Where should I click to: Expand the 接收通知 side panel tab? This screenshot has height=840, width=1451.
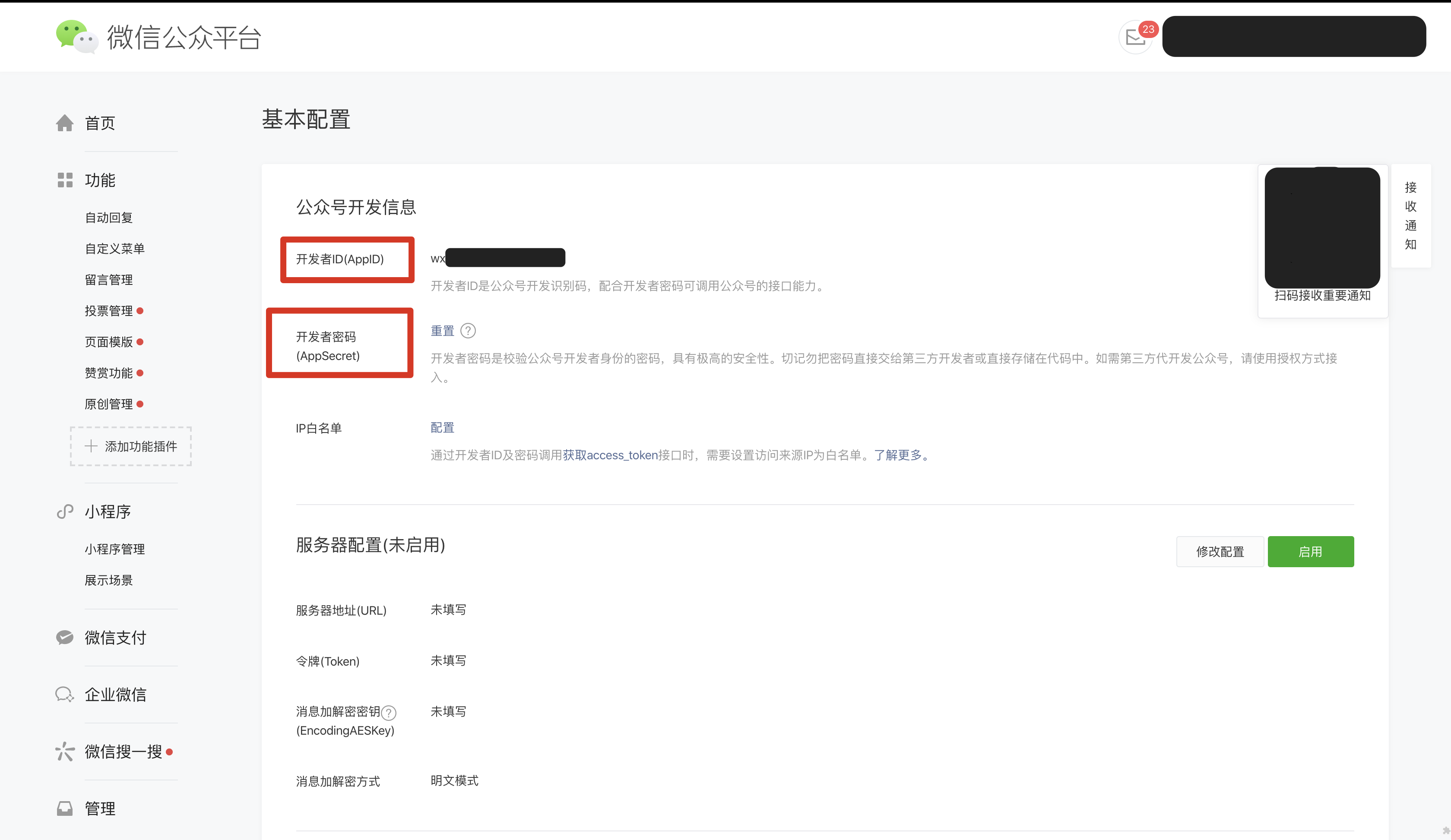coord(1410,216)
